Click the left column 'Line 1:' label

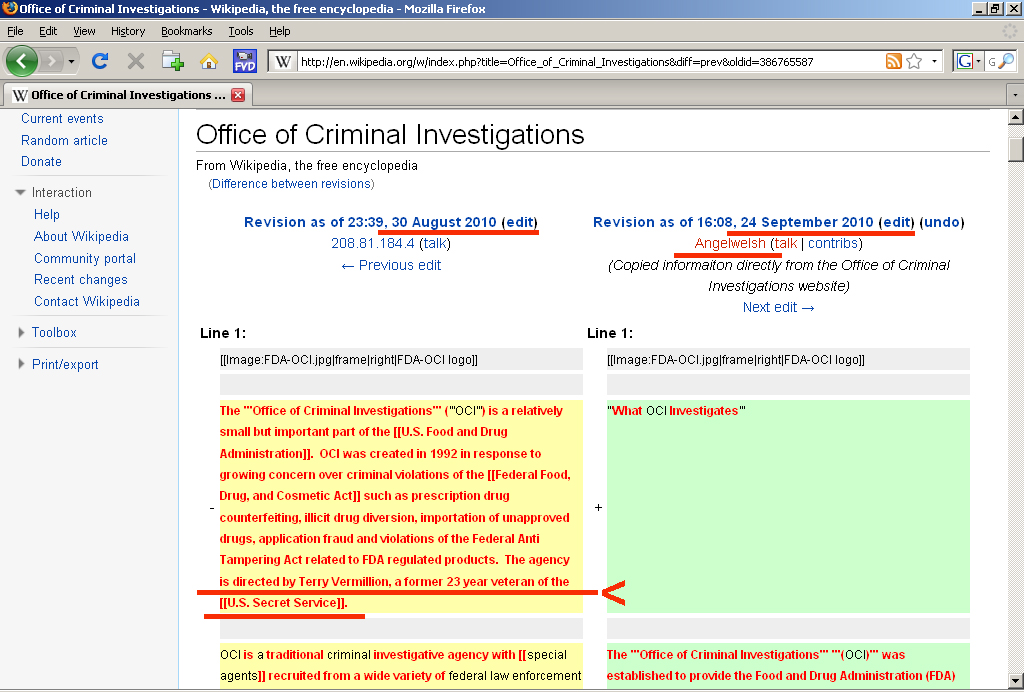[x=223, y=334]
